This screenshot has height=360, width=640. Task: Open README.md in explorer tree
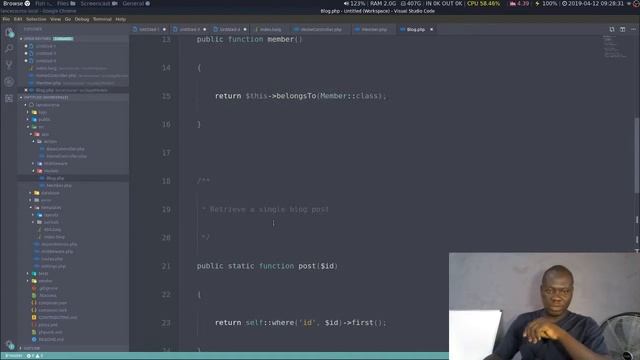[51, 340]
